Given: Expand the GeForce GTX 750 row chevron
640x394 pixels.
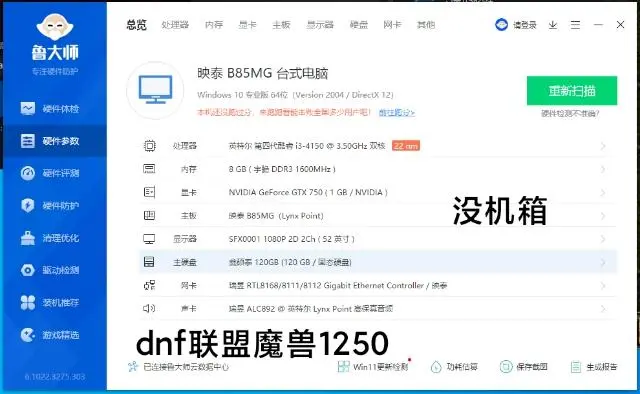Looking at the screenshot, I should [603, 192].
